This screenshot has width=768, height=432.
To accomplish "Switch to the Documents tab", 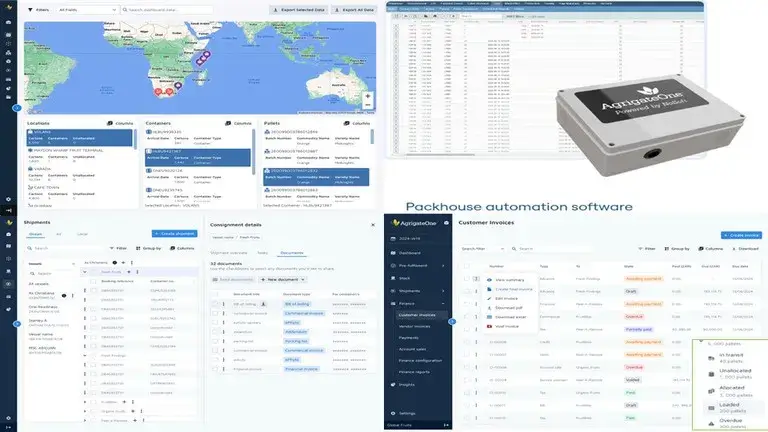I will [291, 253].
